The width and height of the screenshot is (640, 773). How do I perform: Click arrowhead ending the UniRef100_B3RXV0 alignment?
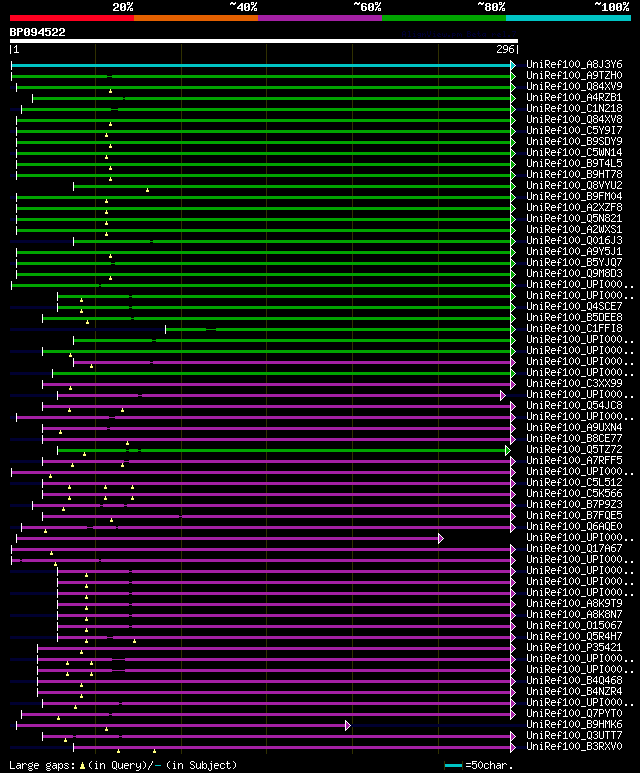point(513,747)
